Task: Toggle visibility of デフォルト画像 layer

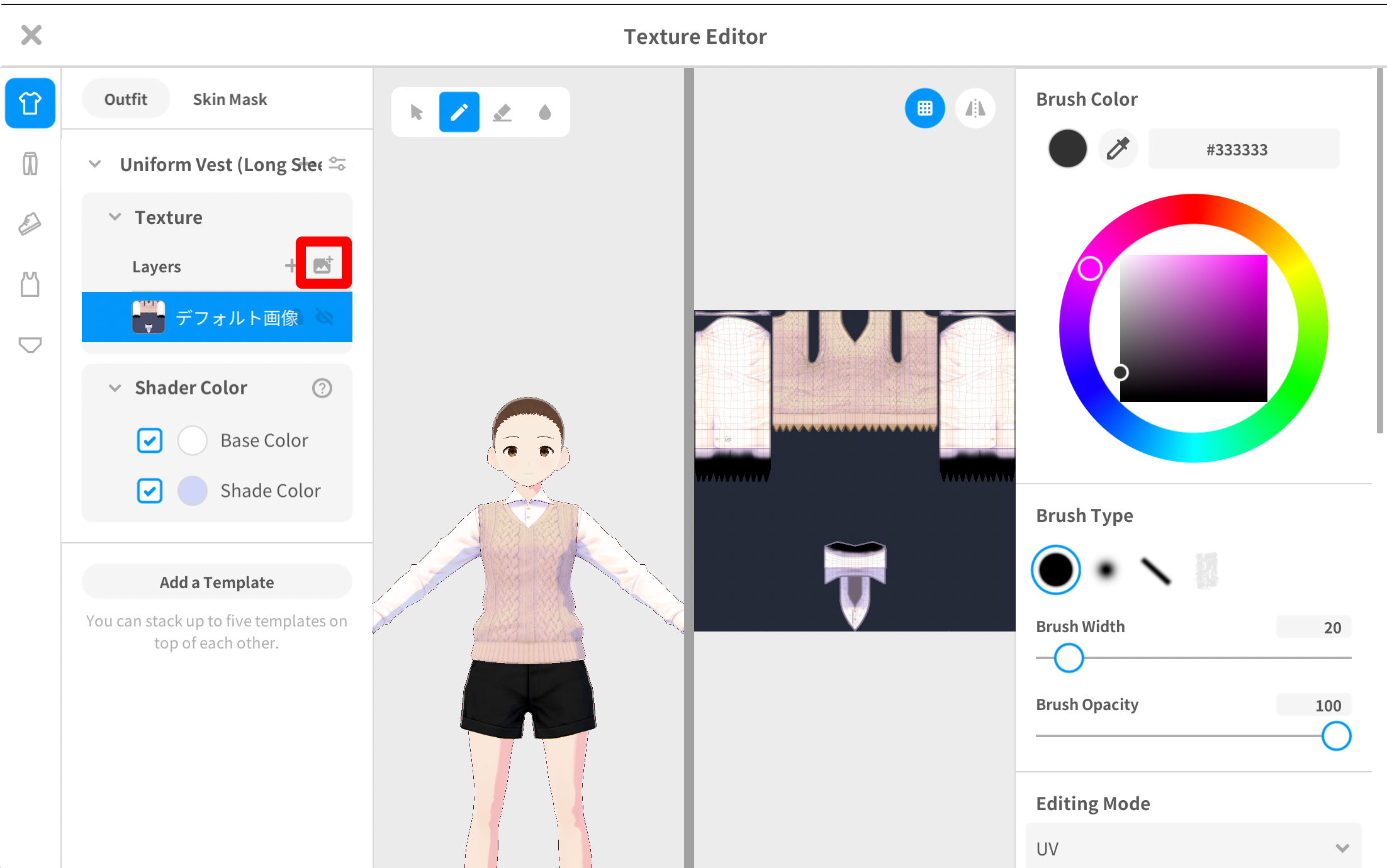Action: point(325,317)
